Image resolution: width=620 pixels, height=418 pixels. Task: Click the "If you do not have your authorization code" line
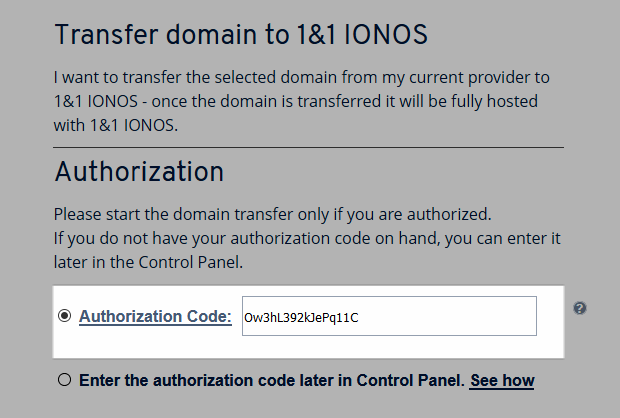point(303,240)
